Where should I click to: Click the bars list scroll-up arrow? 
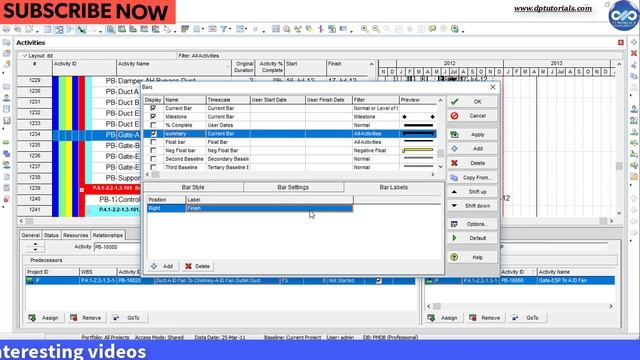(x=440, y=100)
